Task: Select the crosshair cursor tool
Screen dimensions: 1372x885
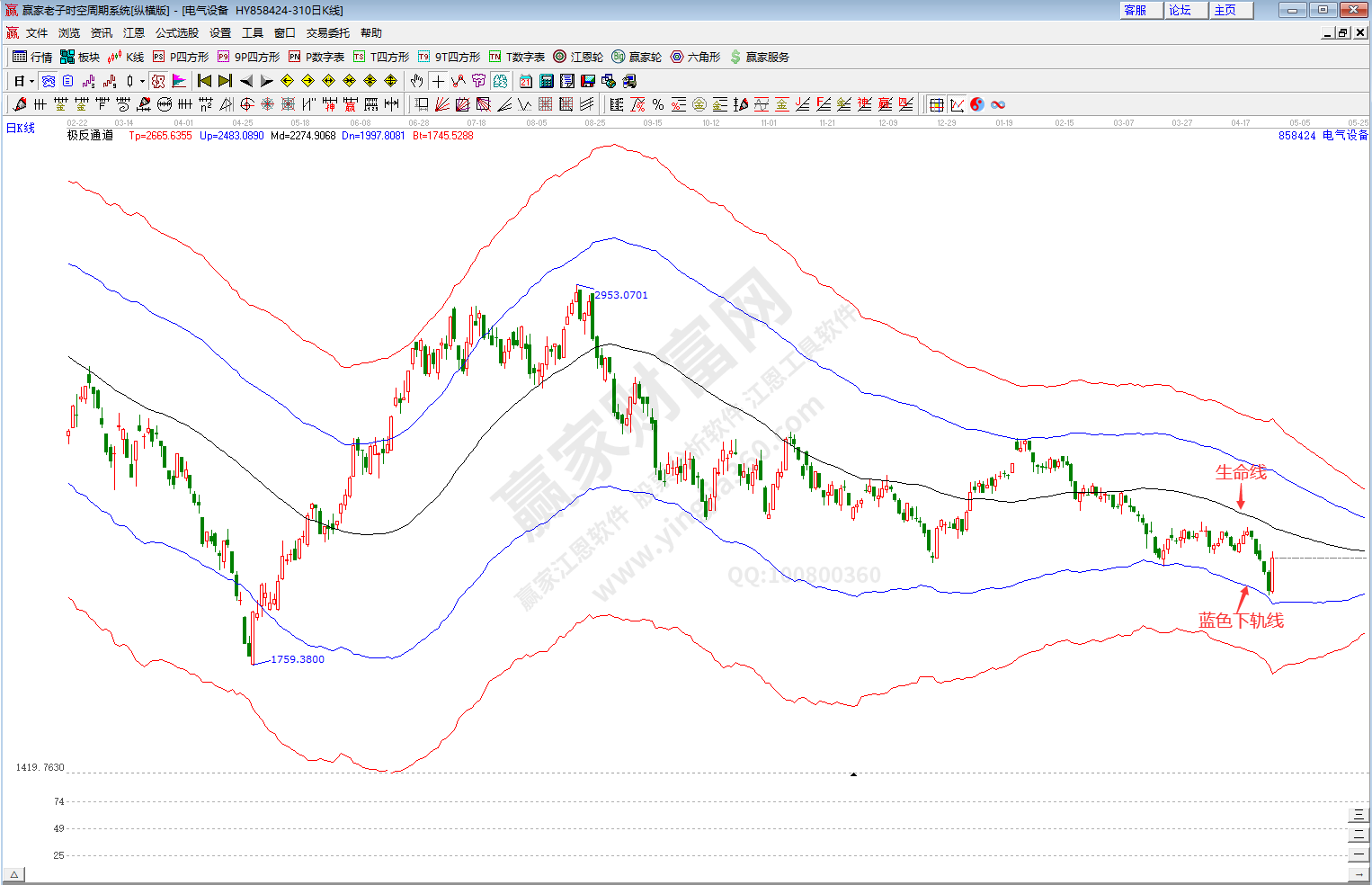Action: [438, 81]
